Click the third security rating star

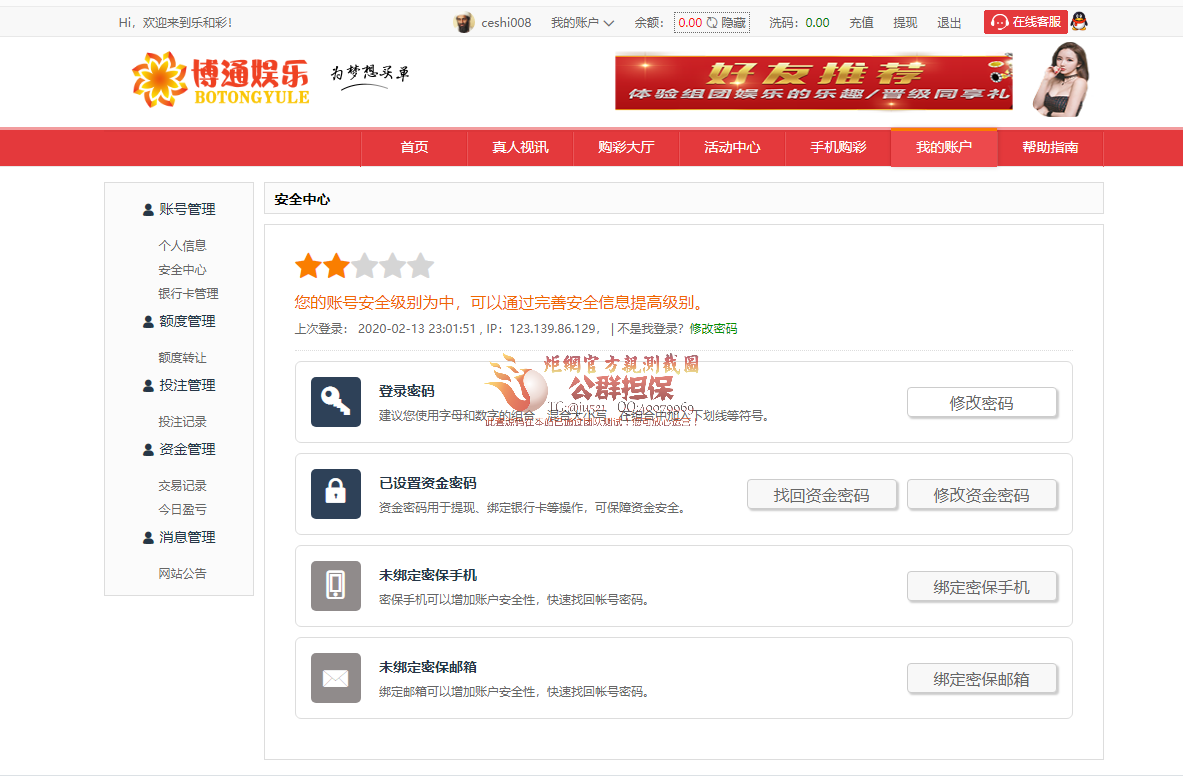pos(365,265)
